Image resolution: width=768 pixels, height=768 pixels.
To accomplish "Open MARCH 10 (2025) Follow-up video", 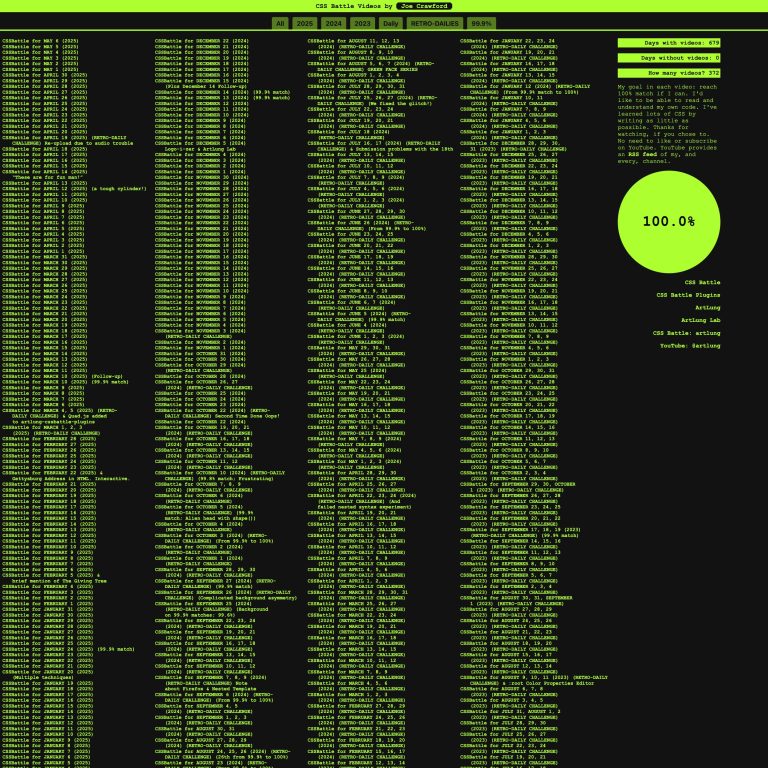I will [62, 376].
